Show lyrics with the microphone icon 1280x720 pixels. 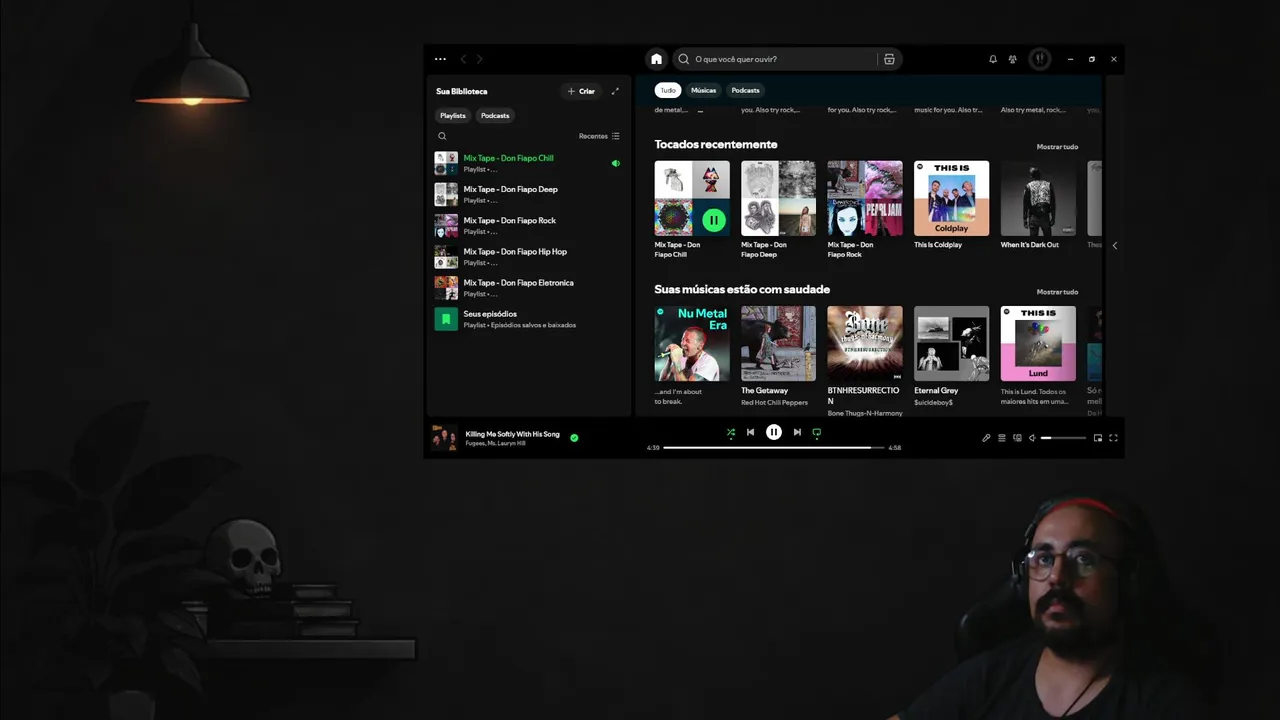(986, 438)
